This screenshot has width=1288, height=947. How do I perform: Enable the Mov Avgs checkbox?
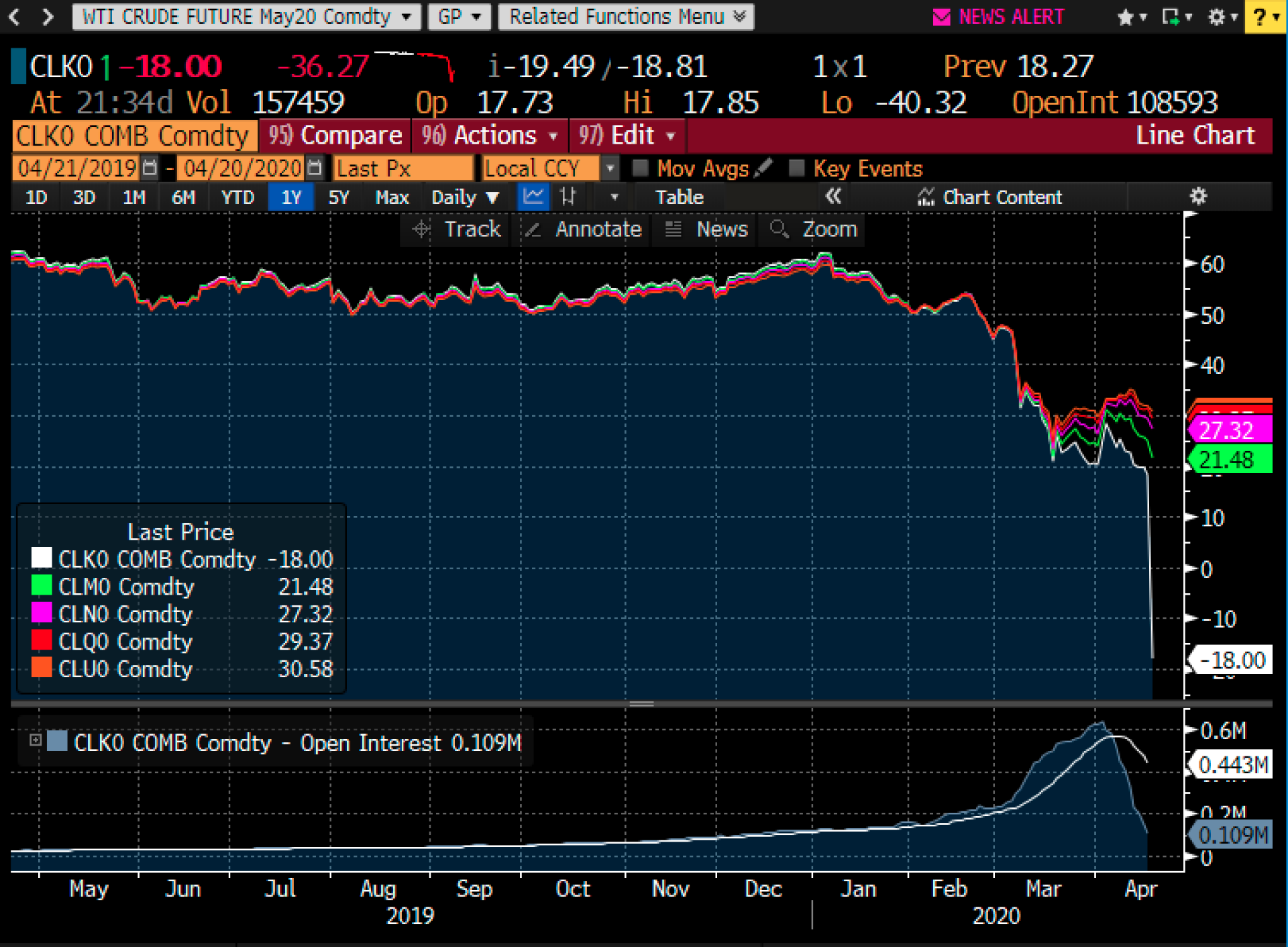tap(641, 168)
